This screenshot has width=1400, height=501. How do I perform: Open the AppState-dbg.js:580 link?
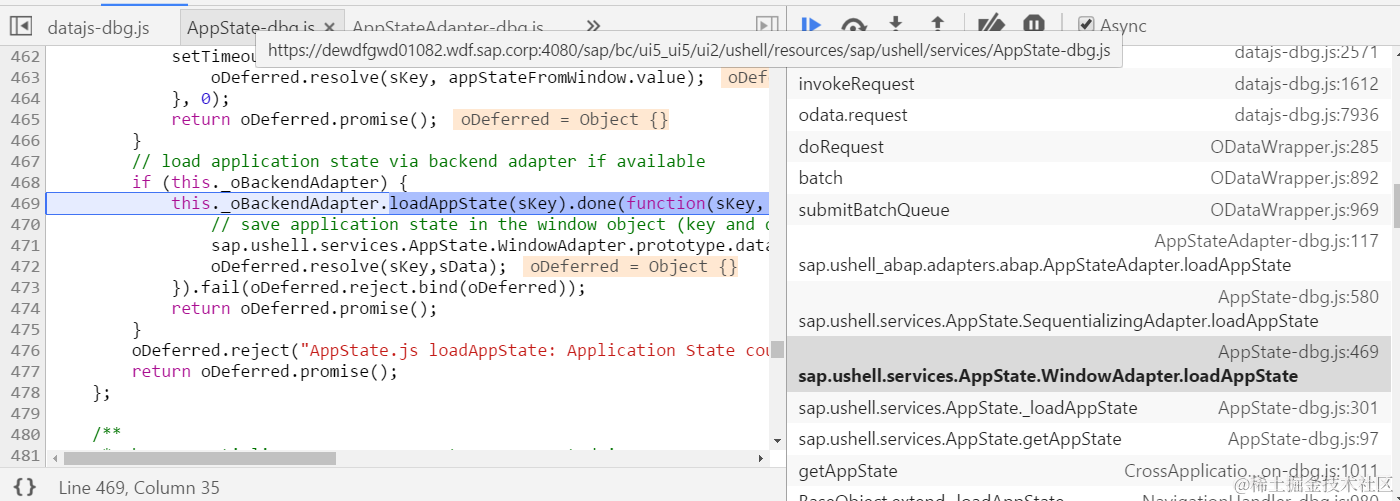(x=1298, y=297)
